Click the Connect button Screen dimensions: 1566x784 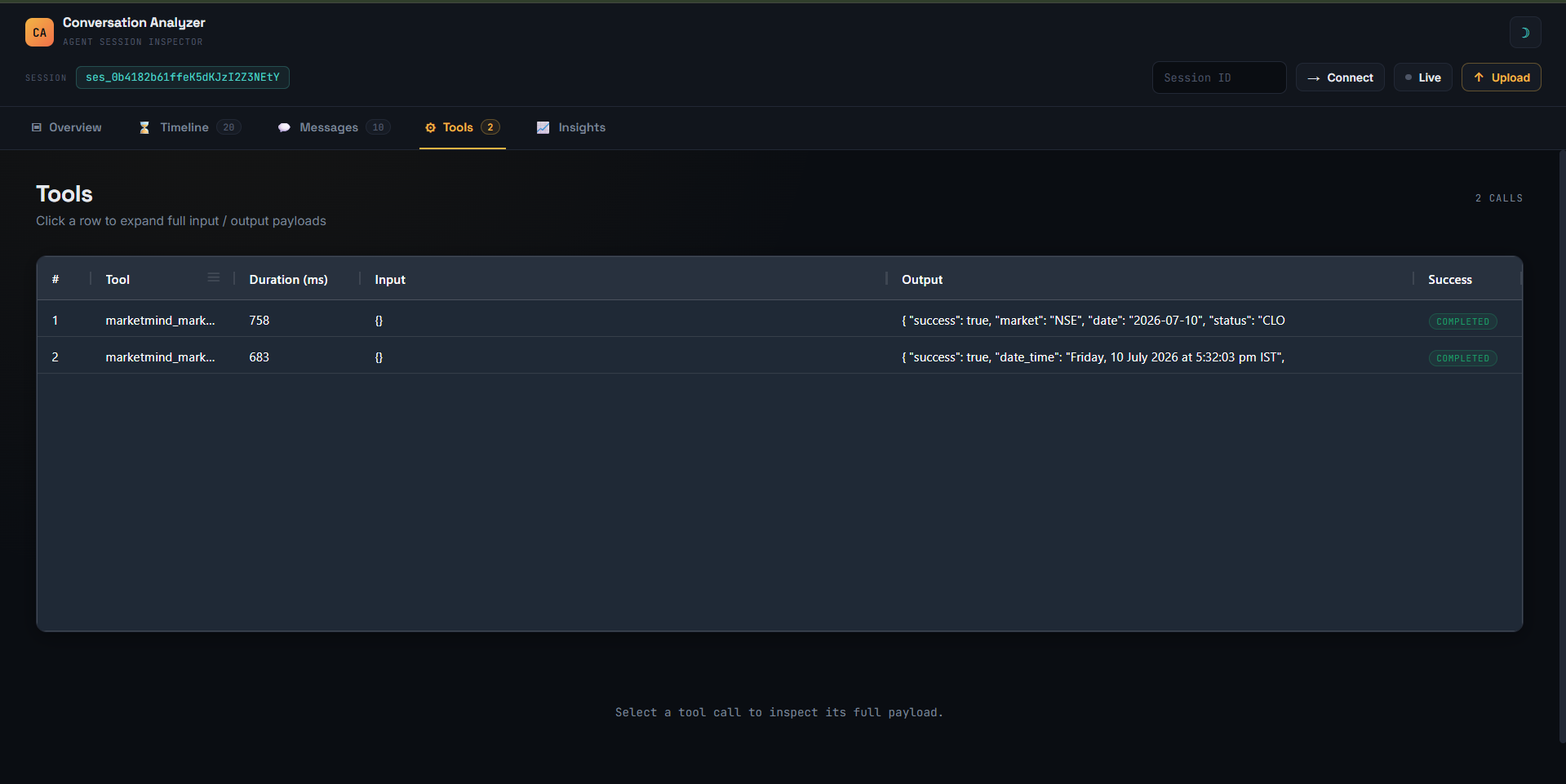click(1340, 78)
